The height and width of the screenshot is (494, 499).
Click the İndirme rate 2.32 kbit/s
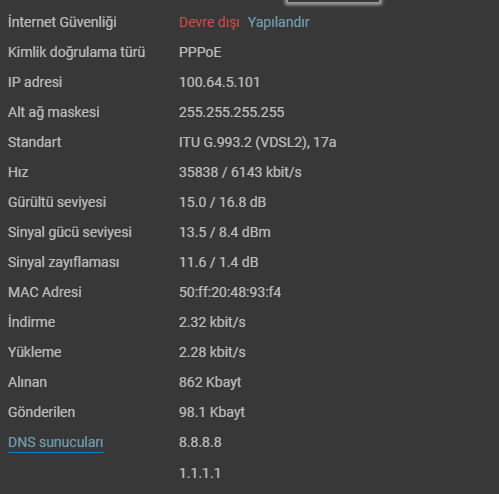(212, 322)
